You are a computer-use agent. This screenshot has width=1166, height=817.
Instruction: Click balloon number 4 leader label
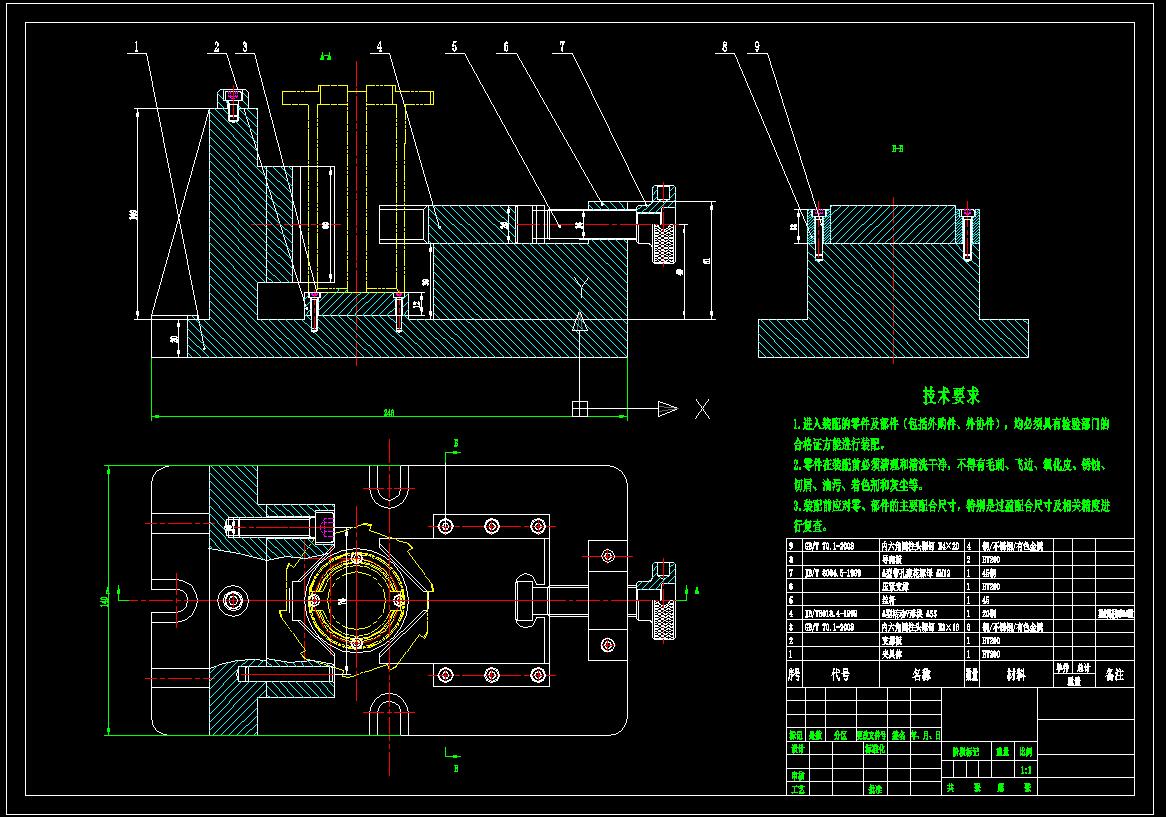[x=379, y=47]
